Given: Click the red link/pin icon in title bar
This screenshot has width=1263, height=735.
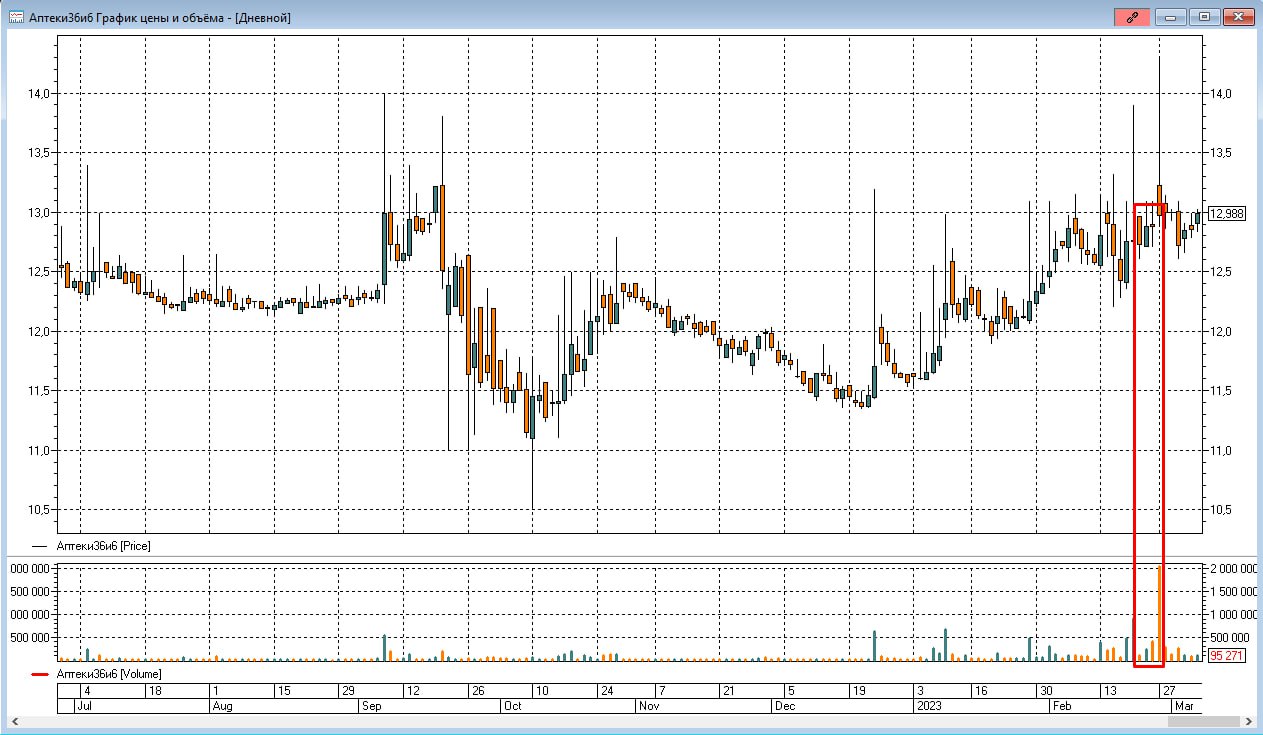Looking at the screenshot, I should click(x=1132, y=17).
